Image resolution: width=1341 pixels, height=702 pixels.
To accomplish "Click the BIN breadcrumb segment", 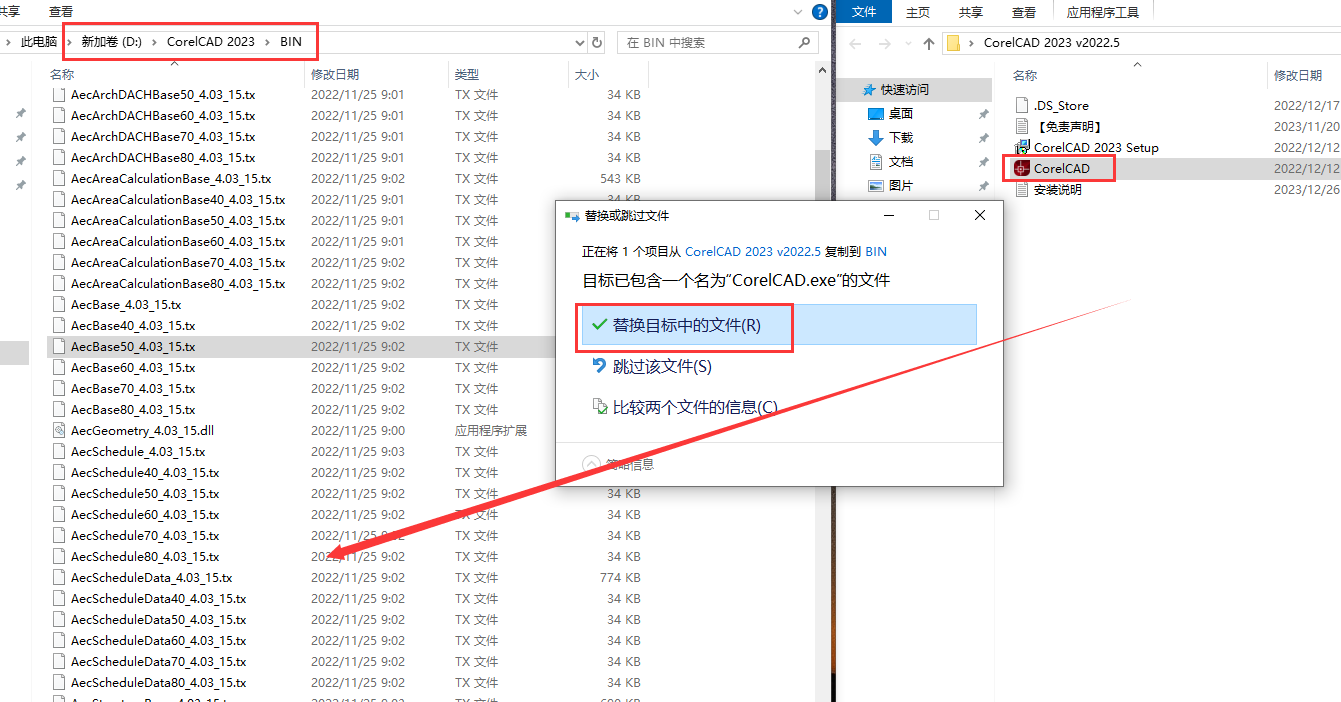I will (291, 42).
